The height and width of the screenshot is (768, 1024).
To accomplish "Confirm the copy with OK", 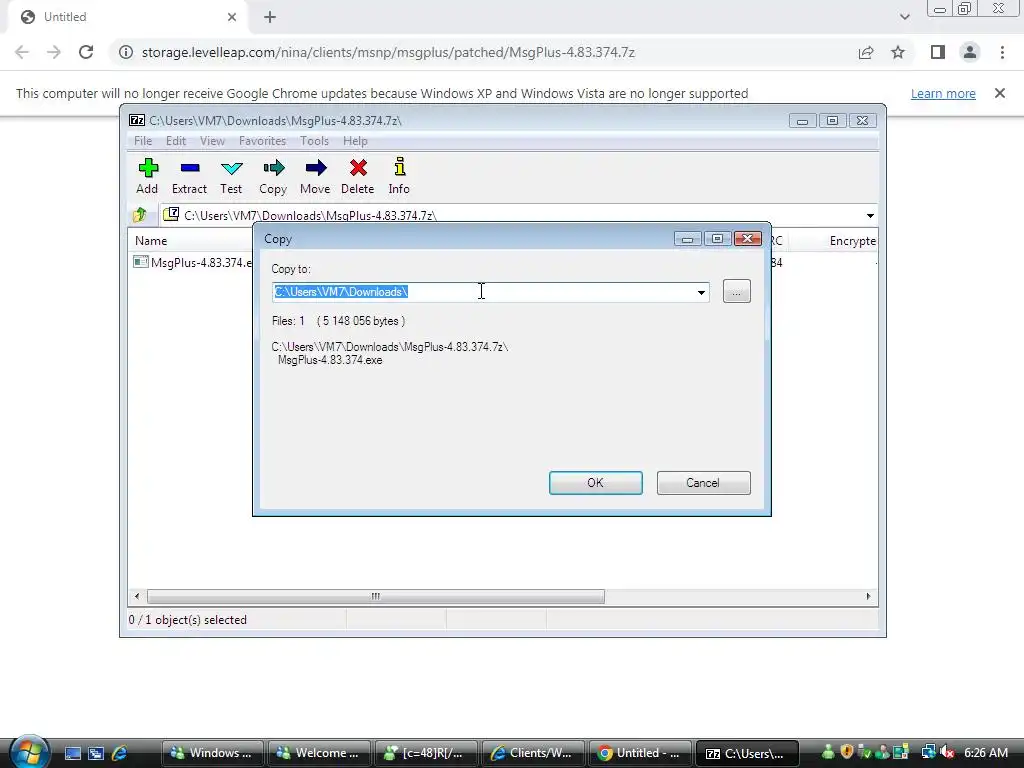I will pyautogui.click(x=596, y=483).
